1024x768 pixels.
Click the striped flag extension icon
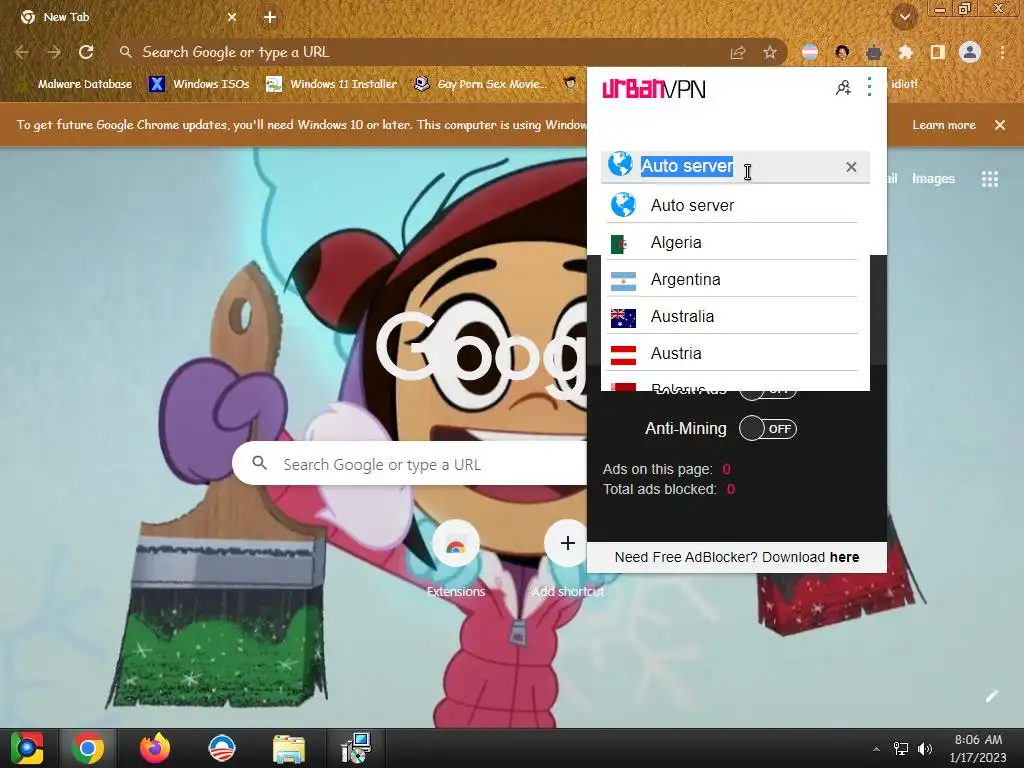[x=810, y=52]
